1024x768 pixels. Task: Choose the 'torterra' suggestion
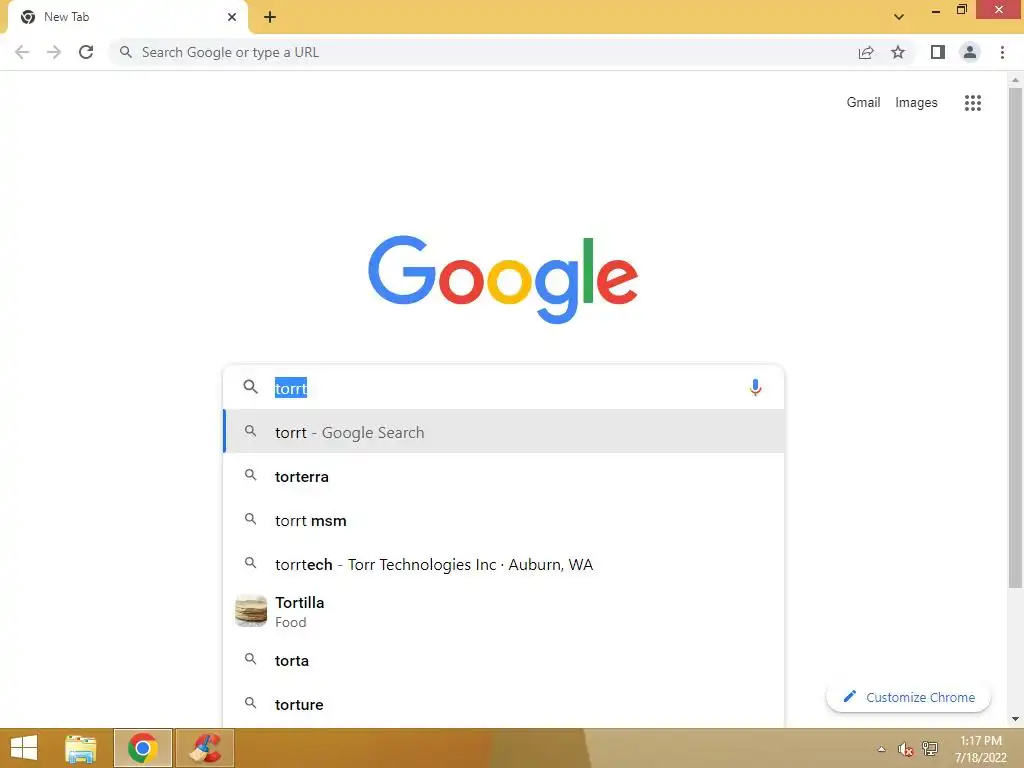pyautogui.click(x=503, y=476)
